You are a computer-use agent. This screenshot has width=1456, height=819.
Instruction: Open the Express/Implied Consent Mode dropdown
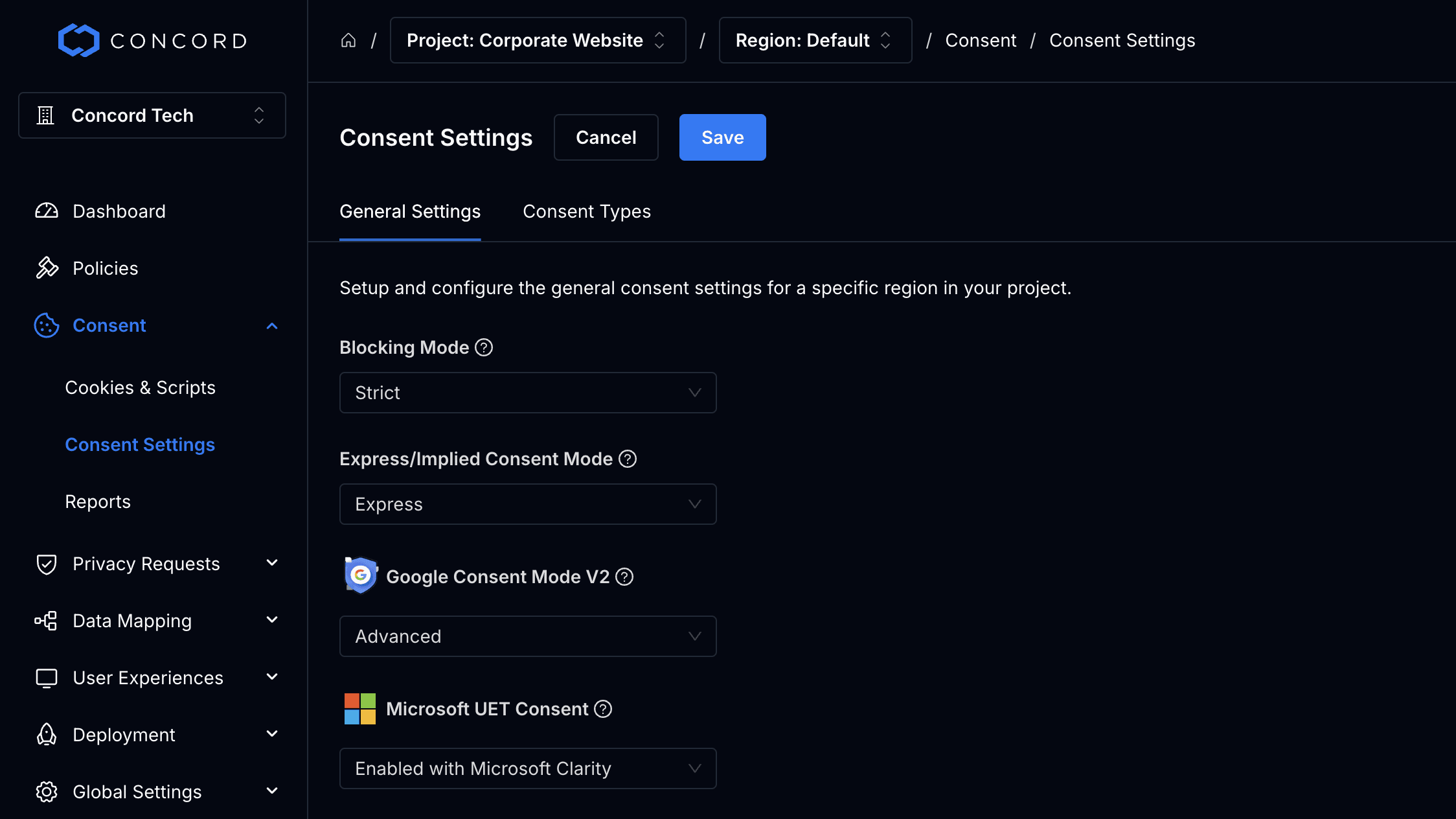point(527,504)
